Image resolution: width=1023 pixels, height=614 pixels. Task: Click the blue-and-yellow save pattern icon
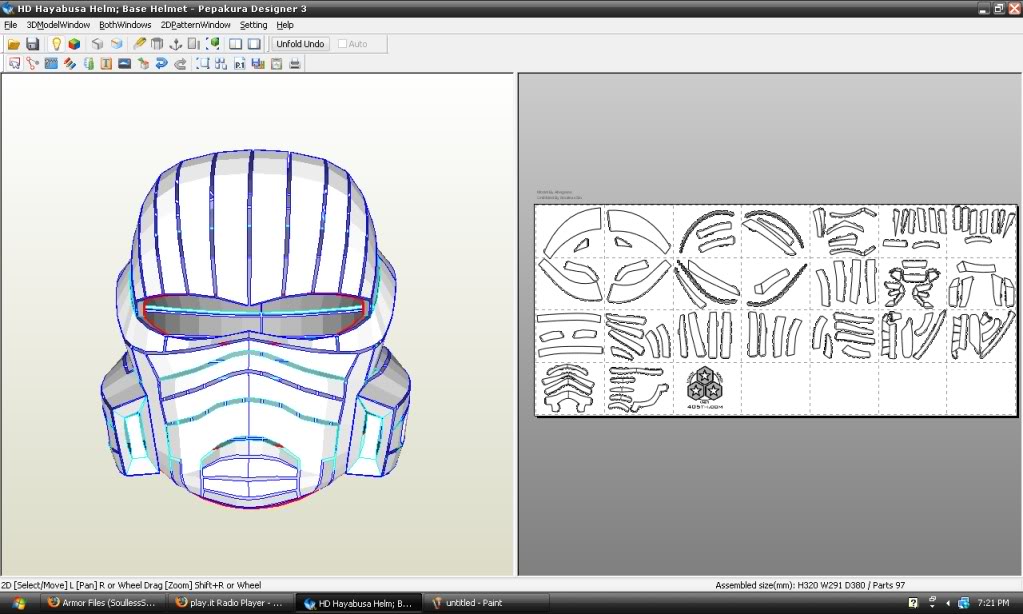tap(258, 63)
